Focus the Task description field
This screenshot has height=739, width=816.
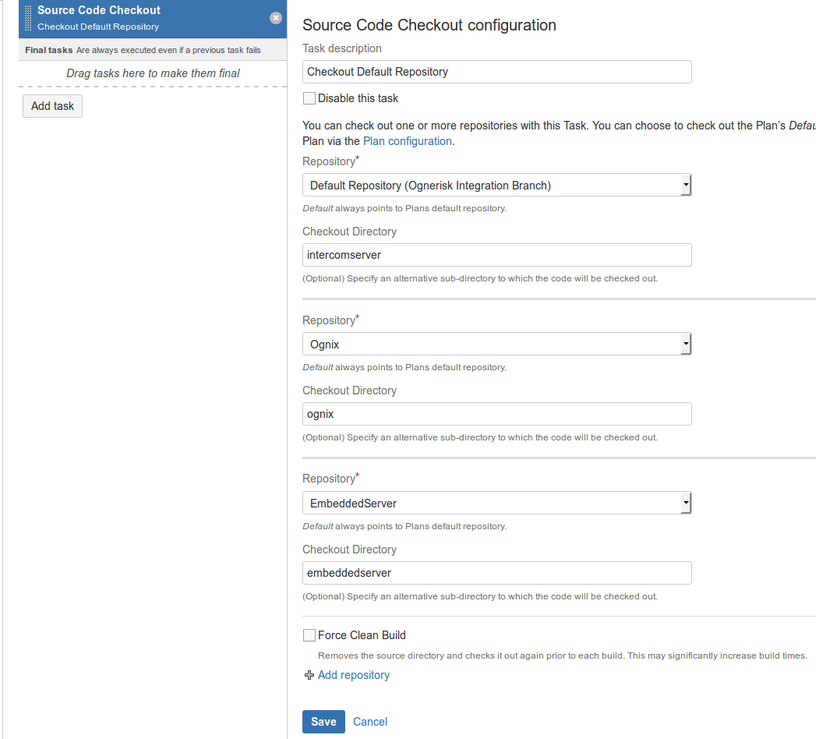point(496,72)
